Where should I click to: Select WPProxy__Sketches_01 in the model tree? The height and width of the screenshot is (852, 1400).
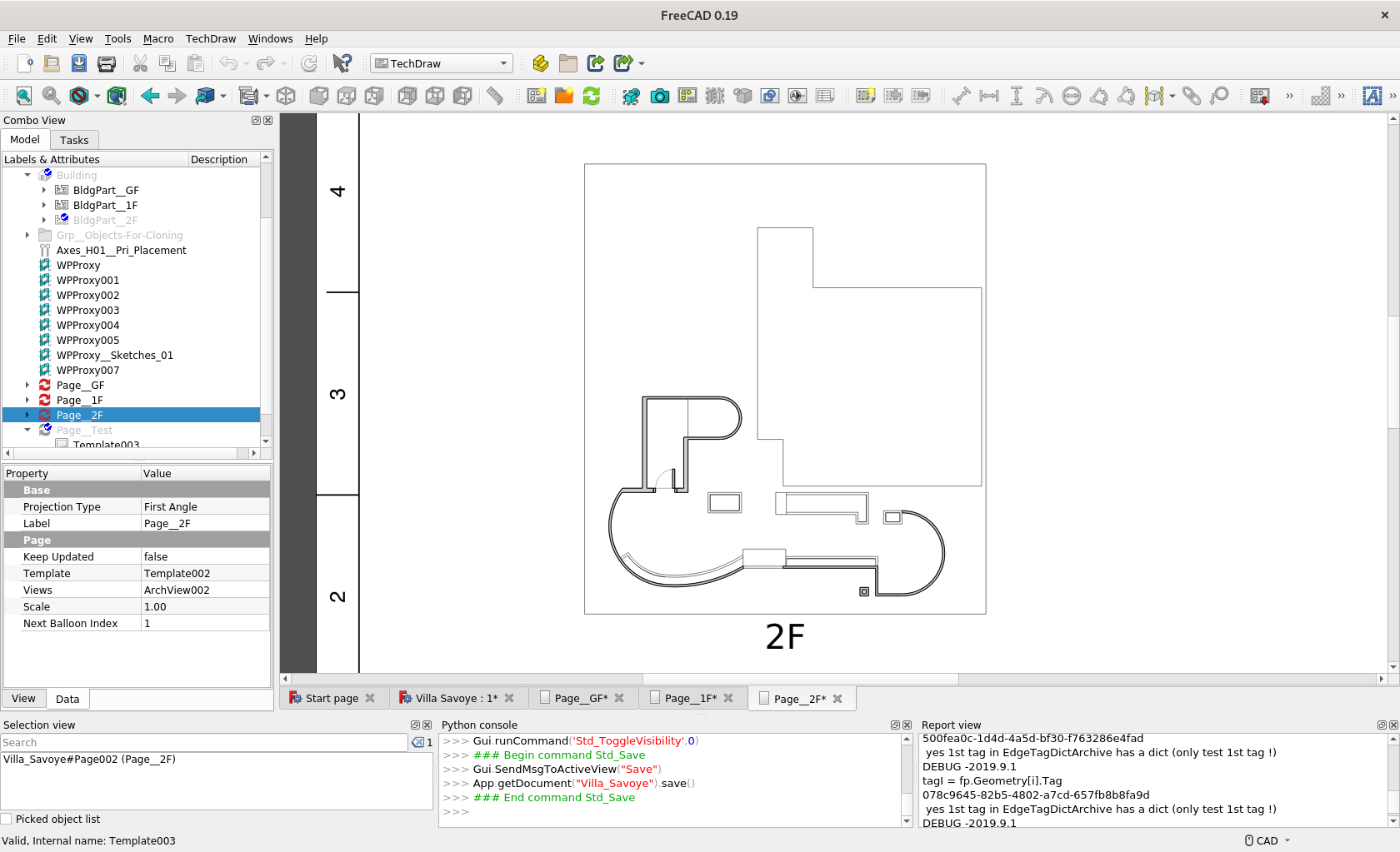point(115,355)
